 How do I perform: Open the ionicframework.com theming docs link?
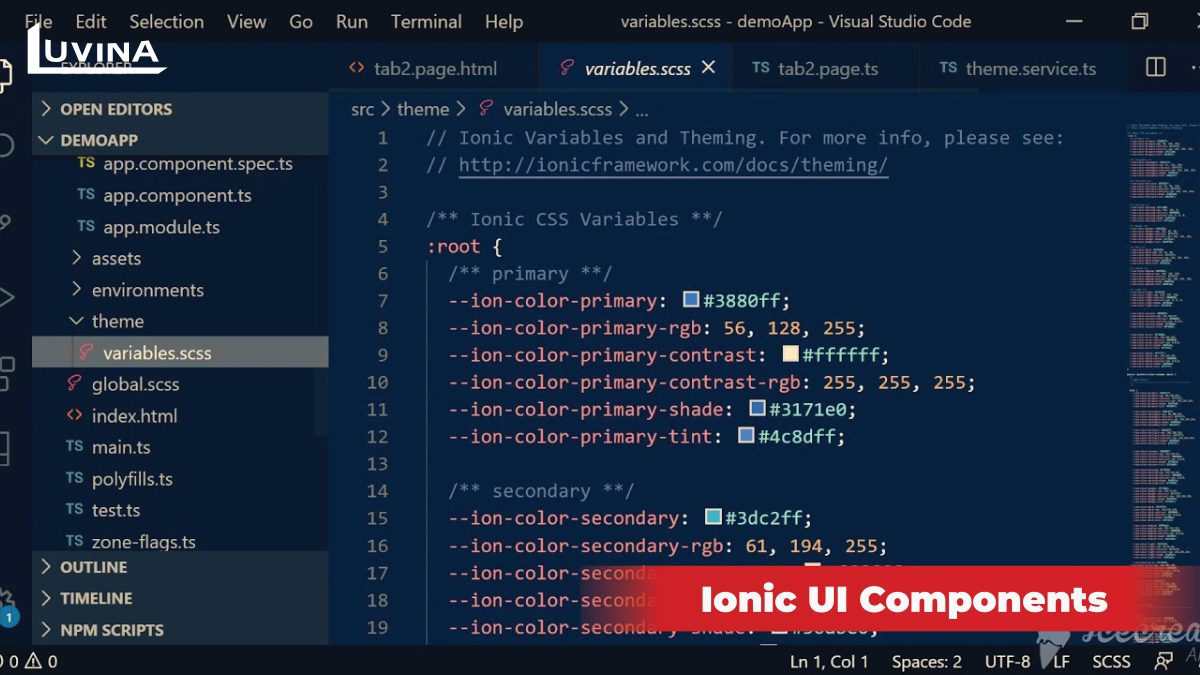pyautogui.click(x=673, y=165)
